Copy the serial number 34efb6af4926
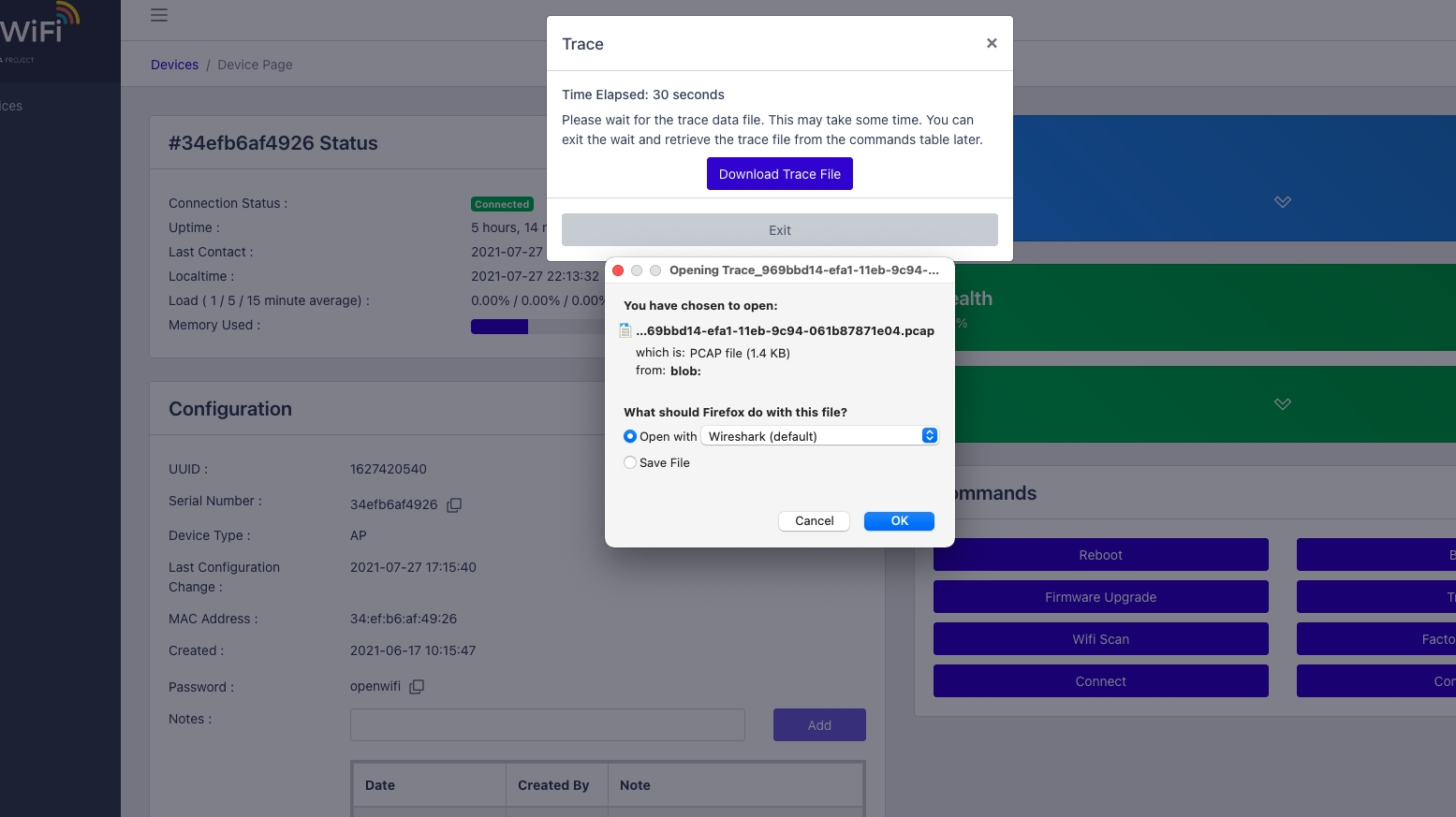Image resolution: width=1456 pixels, height=817 pixels. tap(454, 505)
